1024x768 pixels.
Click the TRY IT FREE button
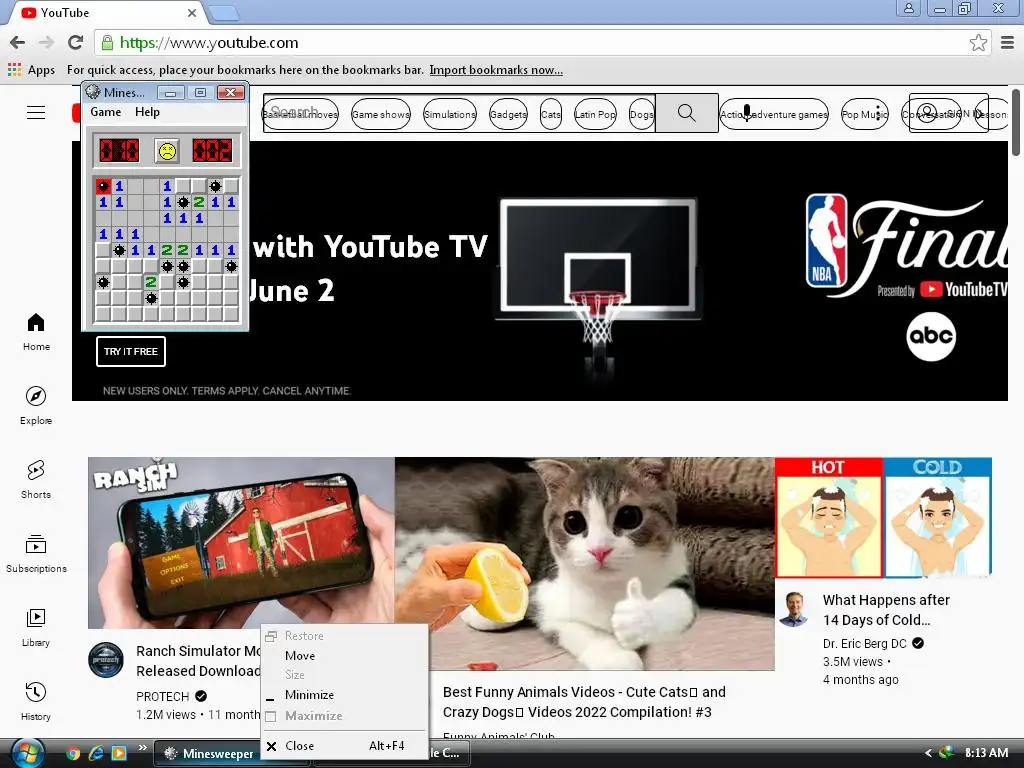pyautogui.click(x=131, y=351)
